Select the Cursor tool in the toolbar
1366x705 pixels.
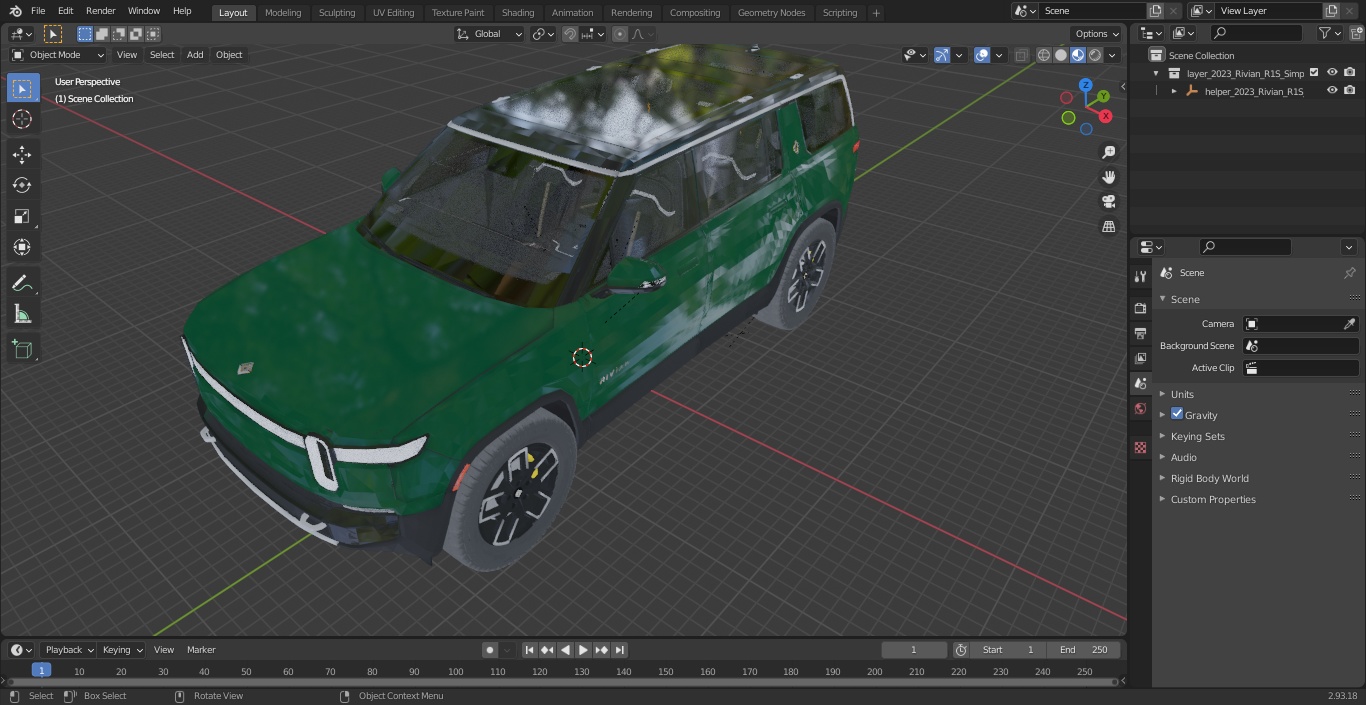pos(22,119)
